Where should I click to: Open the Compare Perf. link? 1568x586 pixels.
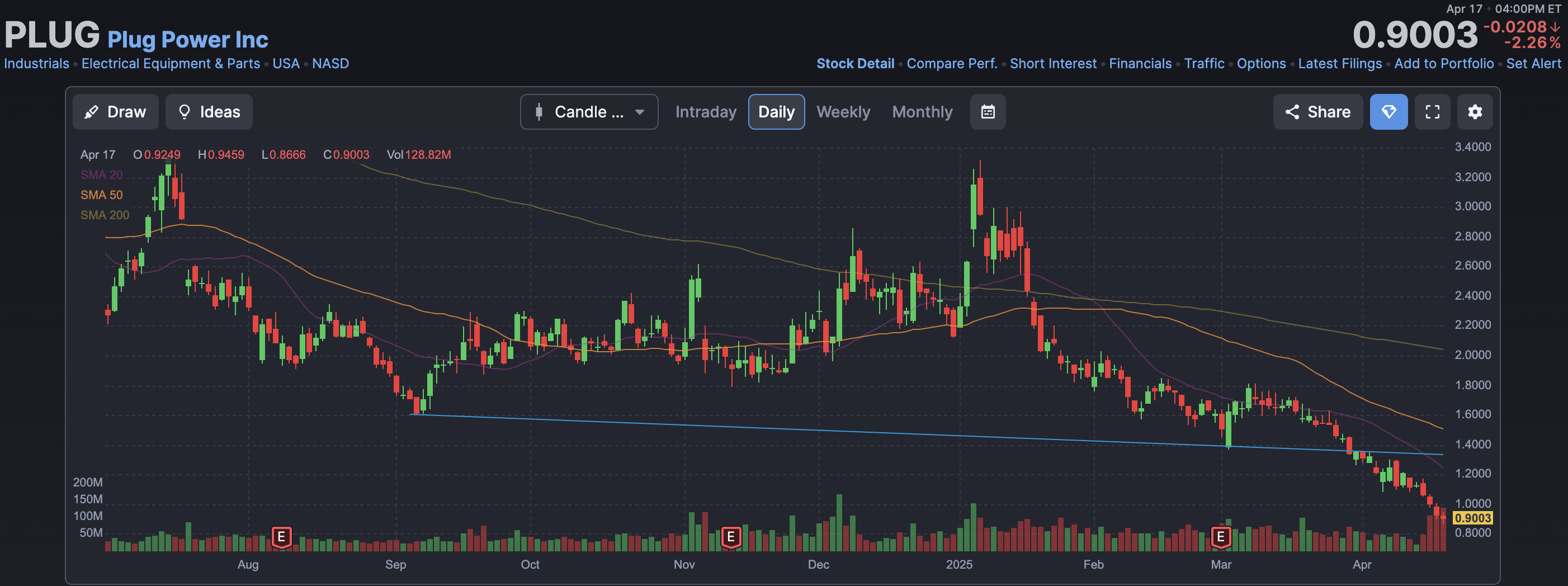click(x=952, y=64)
